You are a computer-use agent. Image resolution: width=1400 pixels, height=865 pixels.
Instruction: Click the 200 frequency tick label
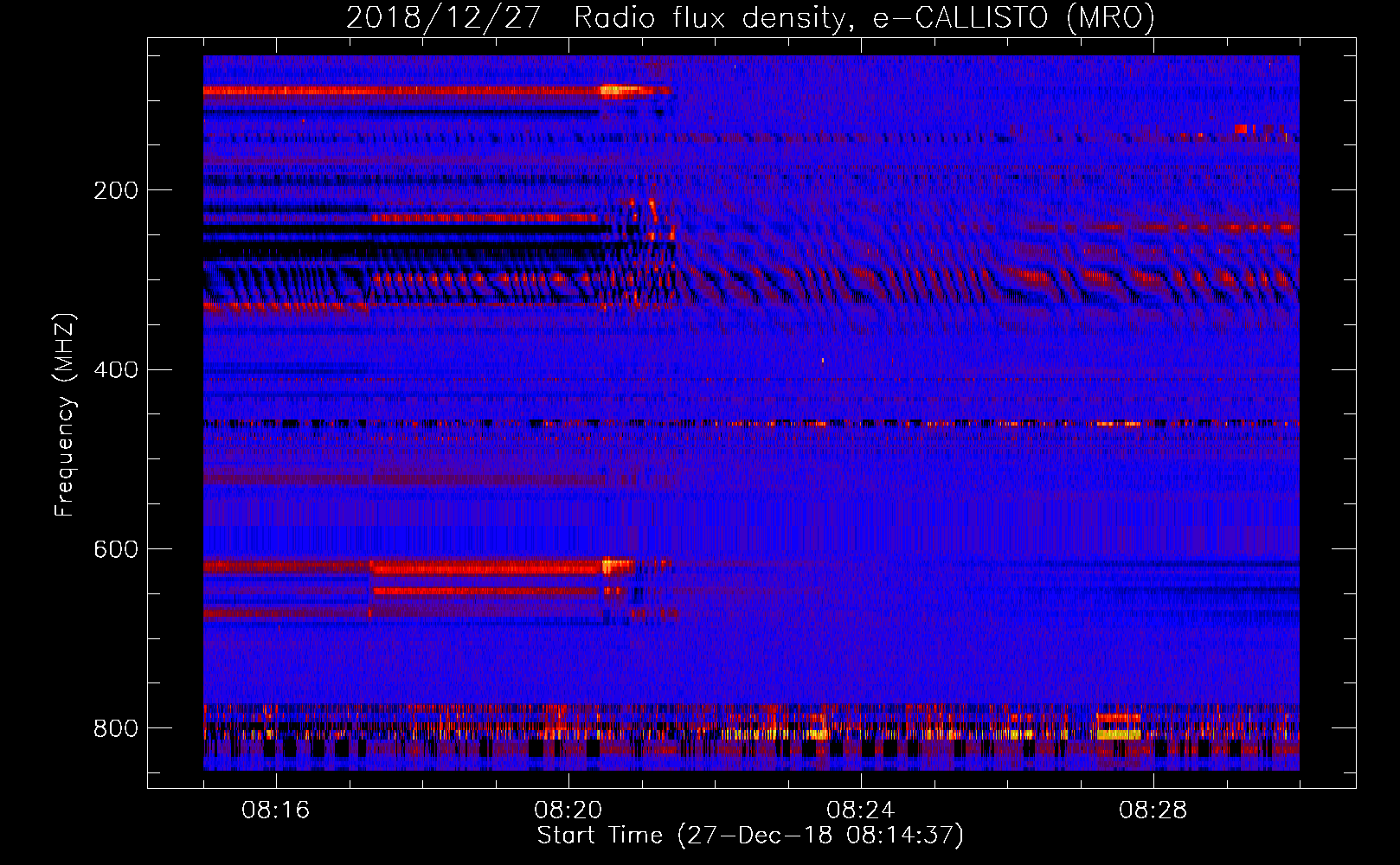115,190
